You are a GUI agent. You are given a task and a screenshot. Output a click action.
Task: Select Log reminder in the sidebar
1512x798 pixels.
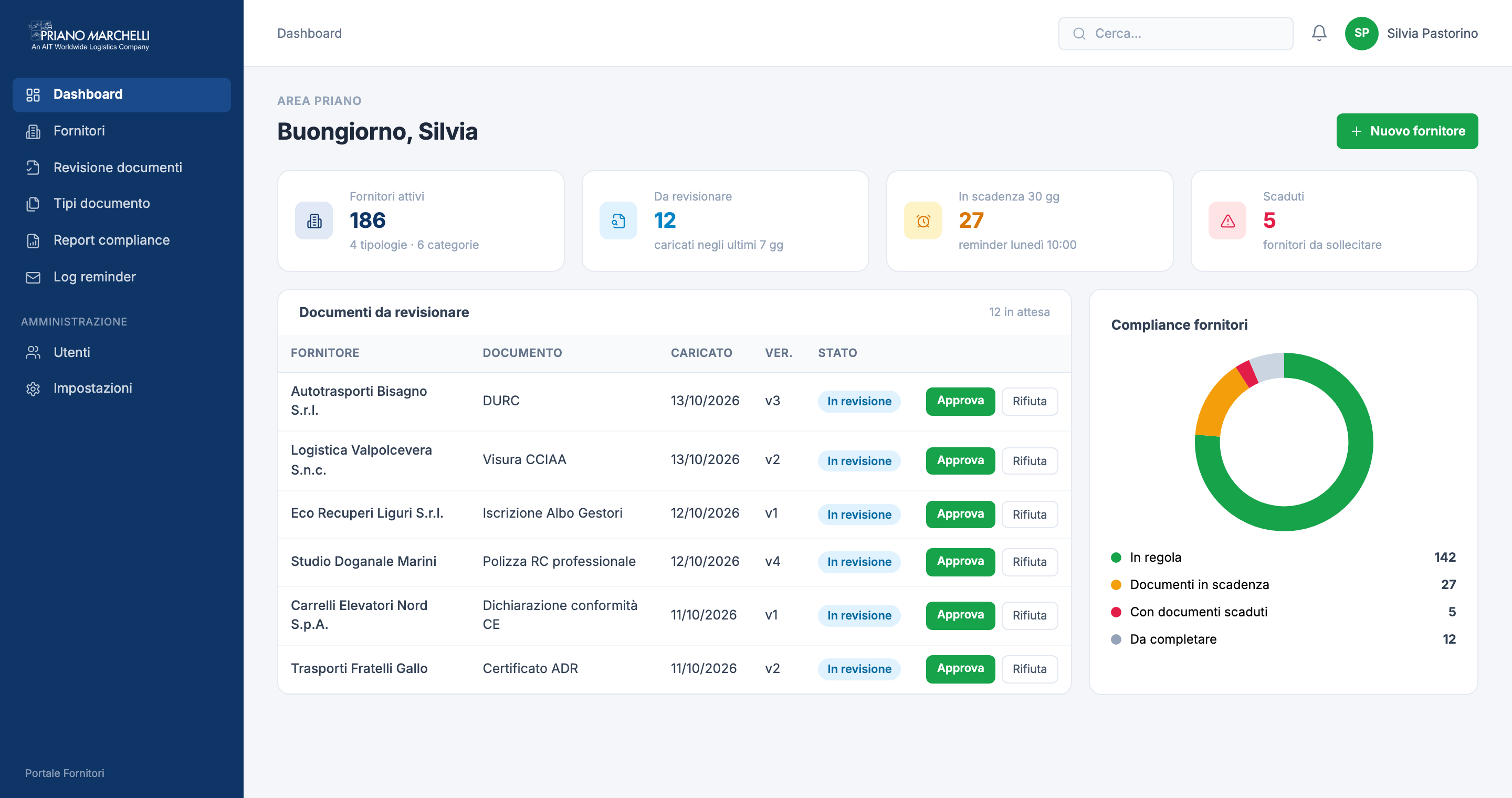click(x=121, y=277)
